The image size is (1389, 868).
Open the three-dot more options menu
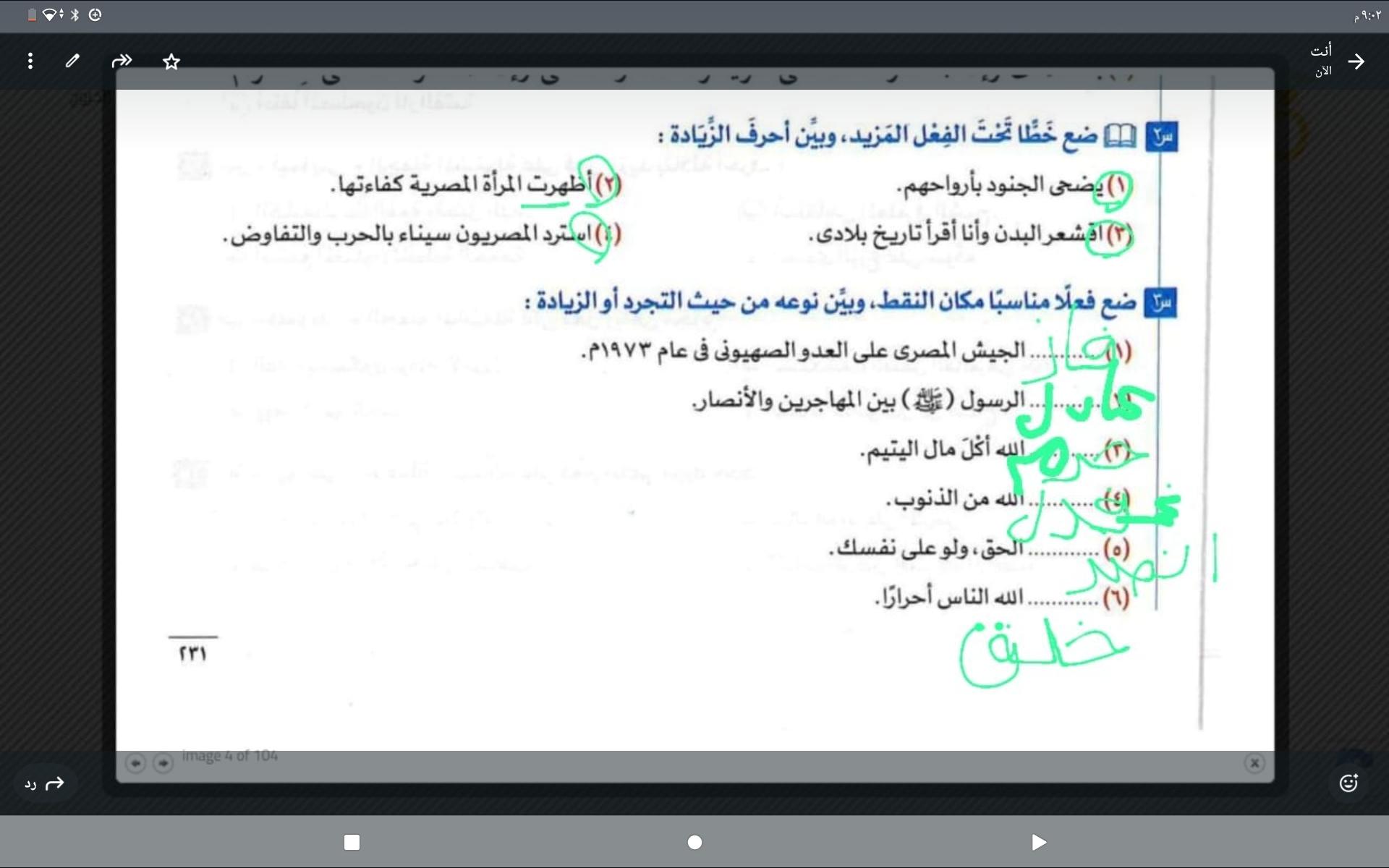30,61
